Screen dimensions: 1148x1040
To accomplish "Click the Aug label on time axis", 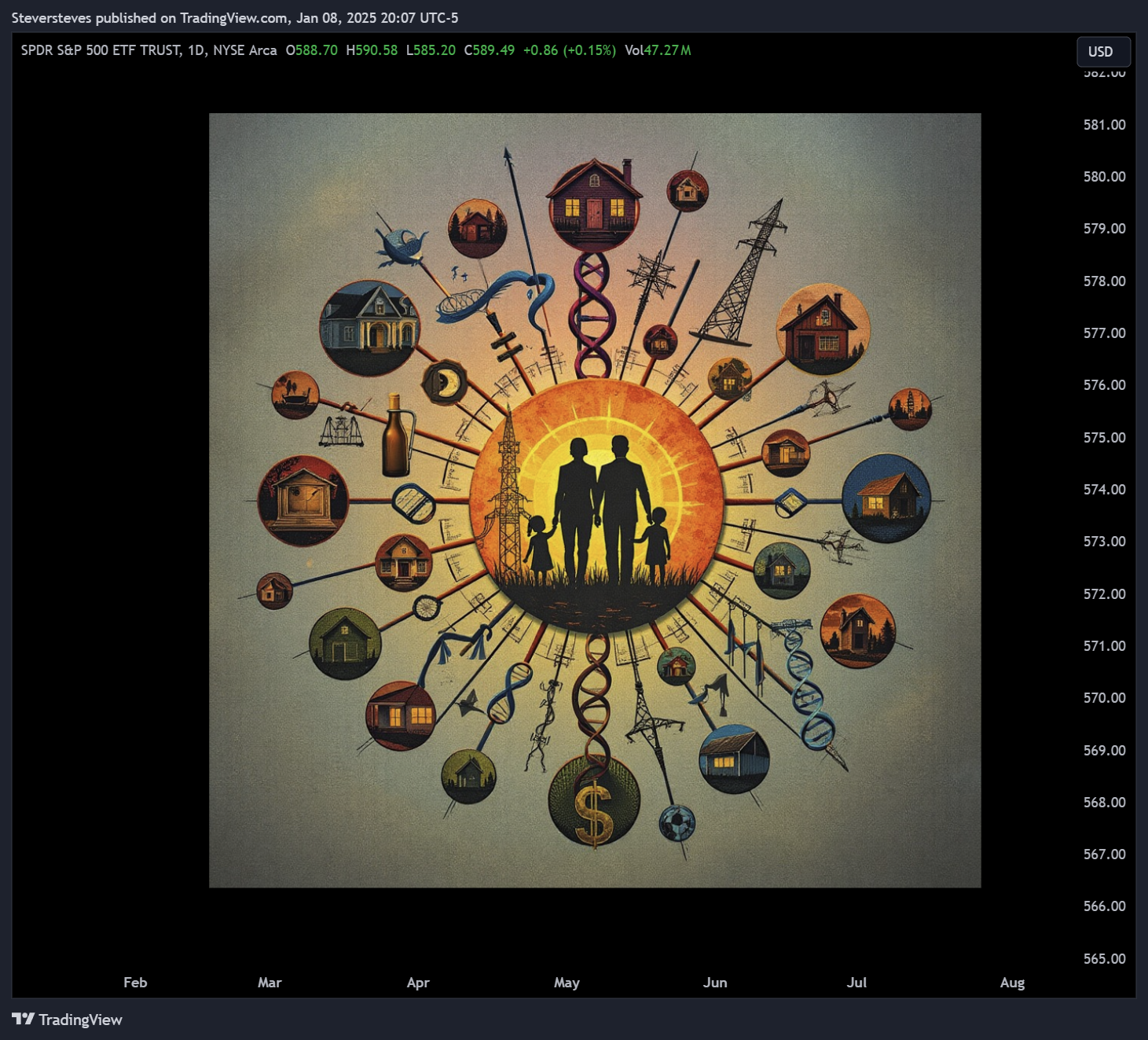I will 1012,983.
